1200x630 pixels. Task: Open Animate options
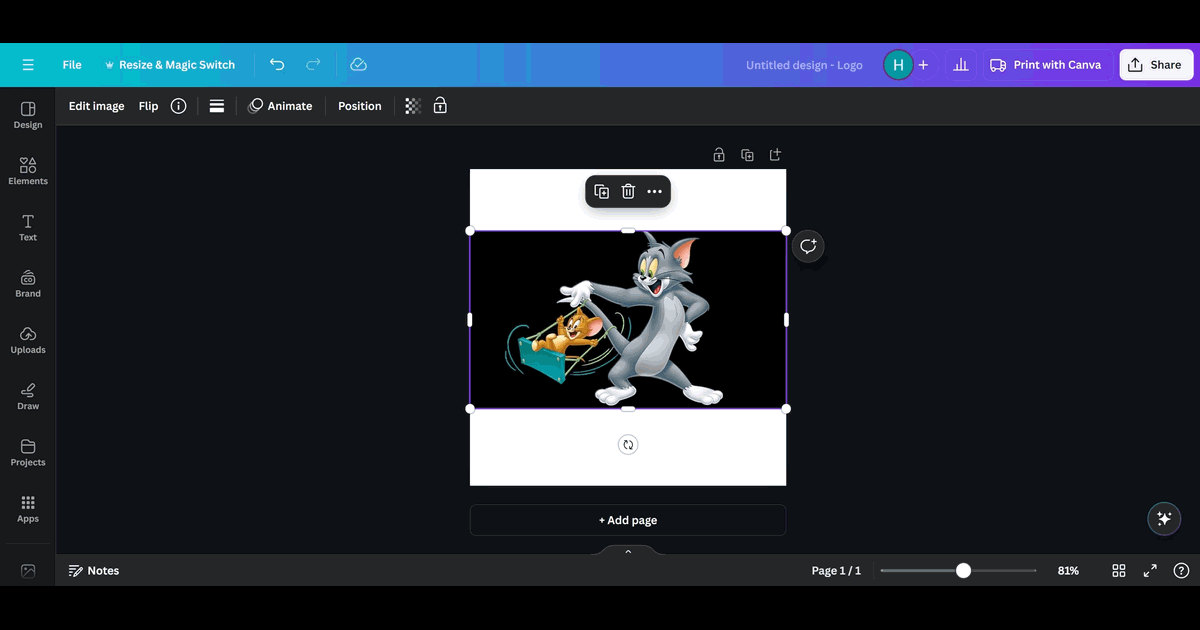point(280,106)
